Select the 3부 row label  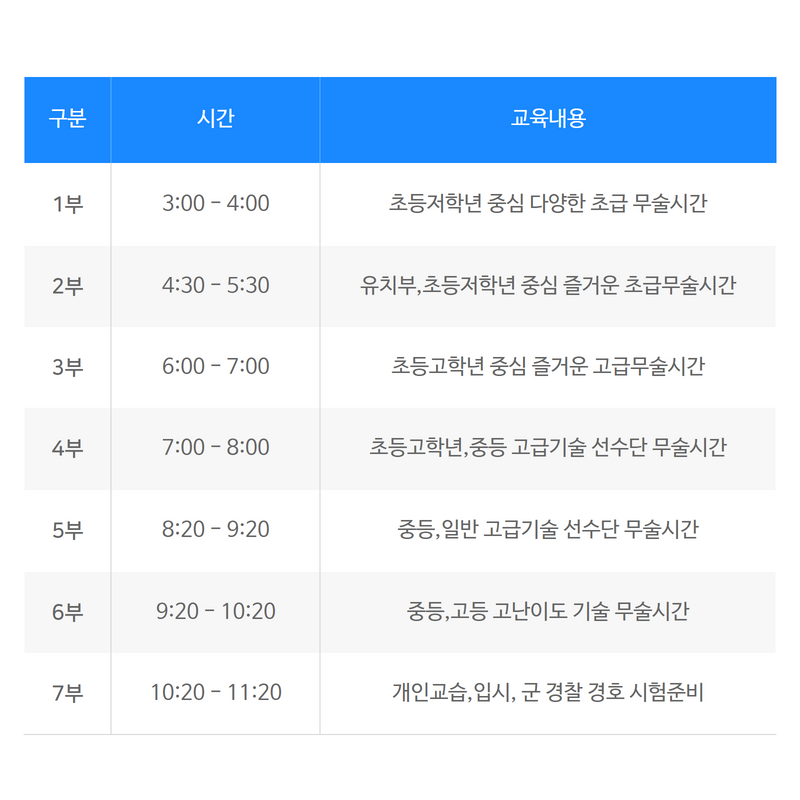67,367
